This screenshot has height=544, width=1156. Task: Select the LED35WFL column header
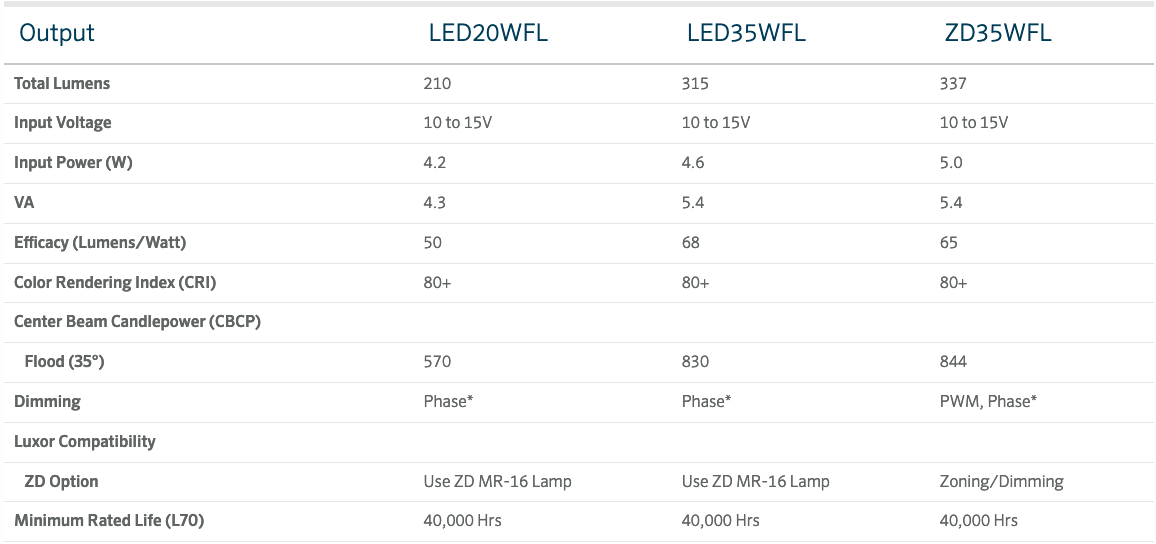[x=746, y=33]
